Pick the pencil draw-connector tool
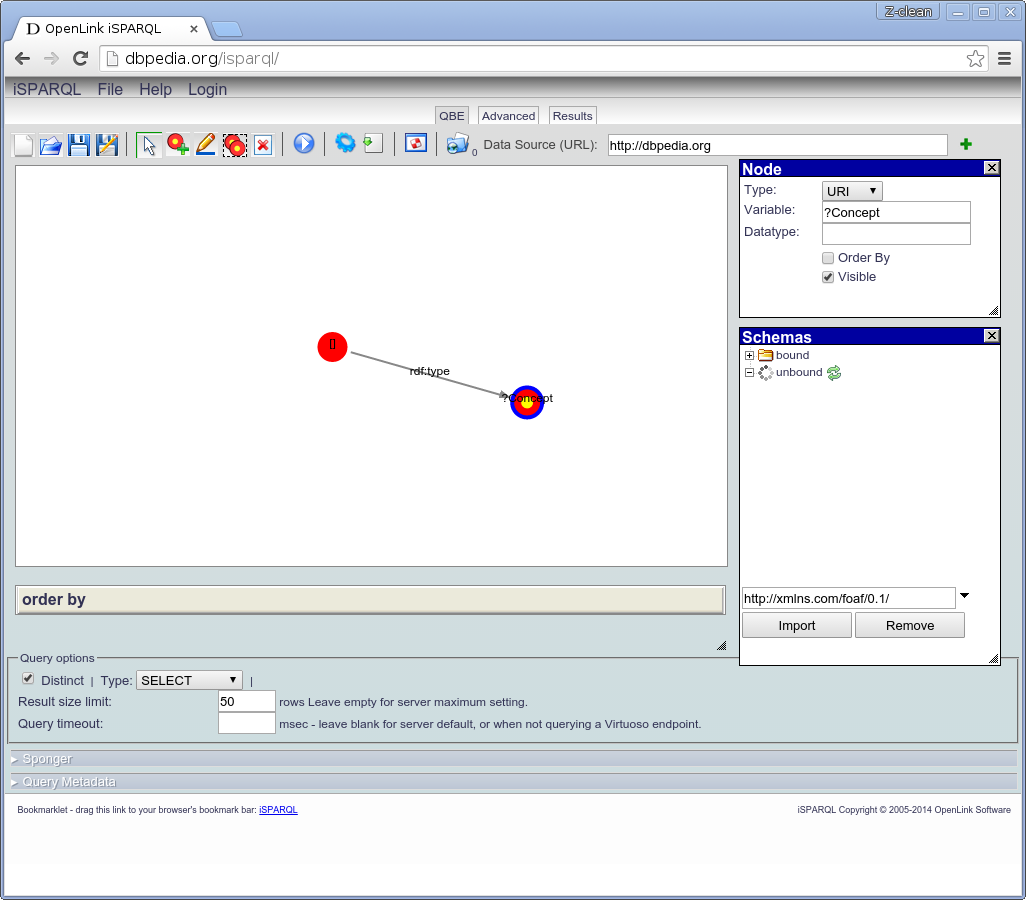Screen dimensions: 1026x900 [206, 145]
